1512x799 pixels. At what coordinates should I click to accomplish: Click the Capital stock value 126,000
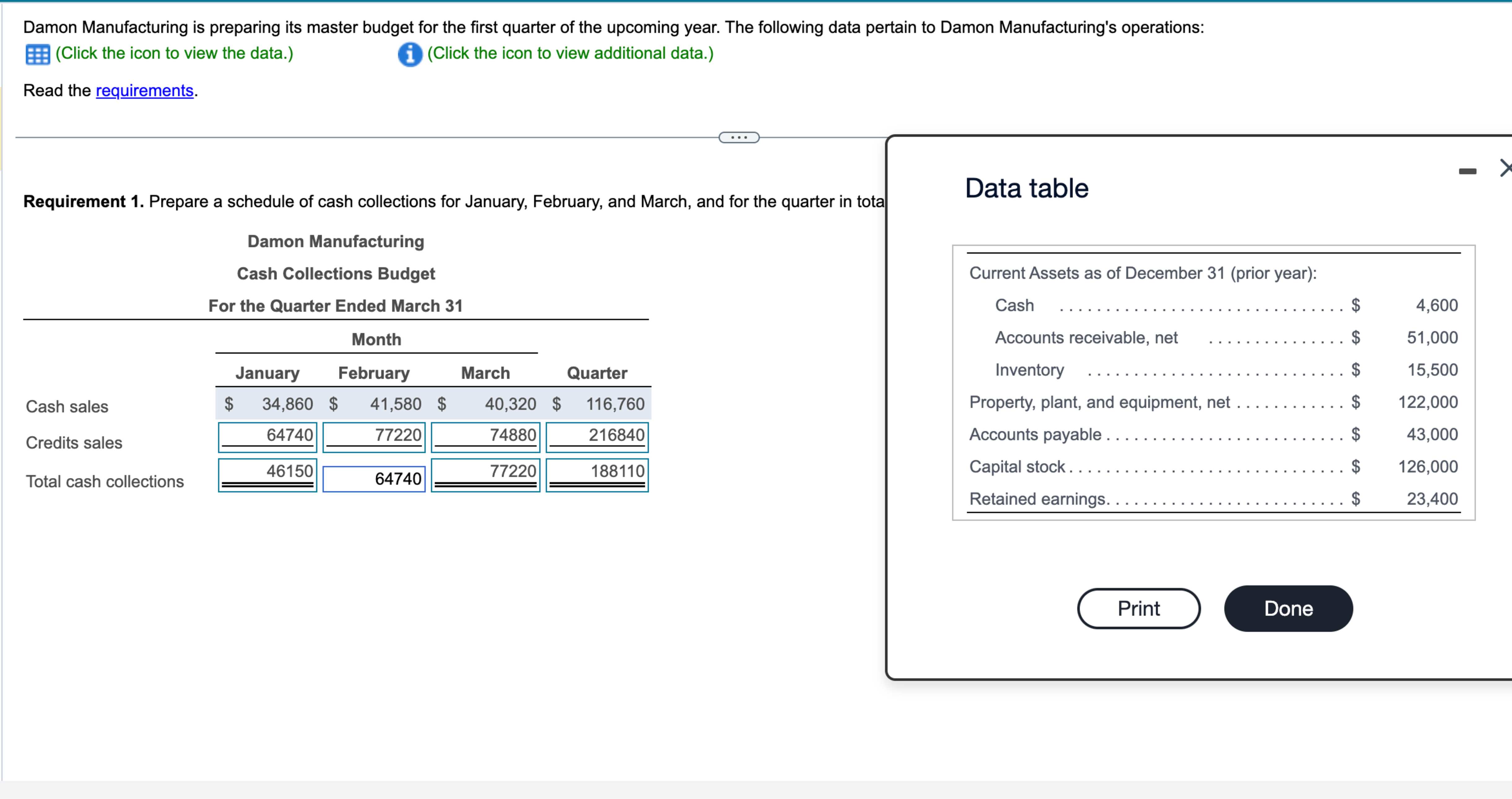pyautogui.click(x=1428, y=467)
